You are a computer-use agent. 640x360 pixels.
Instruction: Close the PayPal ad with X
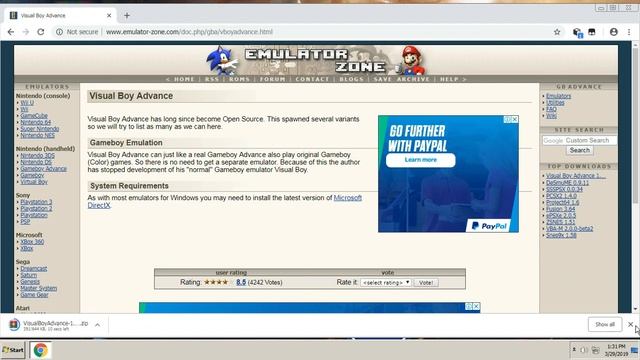pyautogui.click(x=515, y=119)
